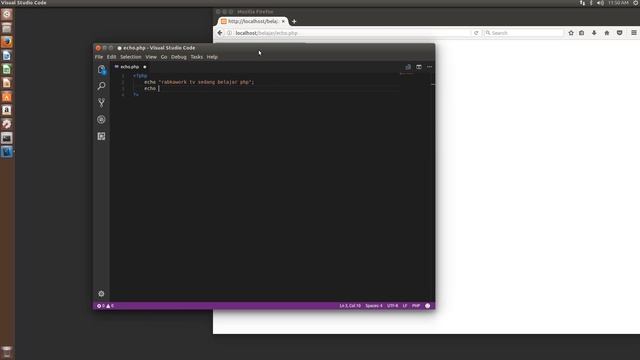Open the editor More Actions ellipsis

429,67
